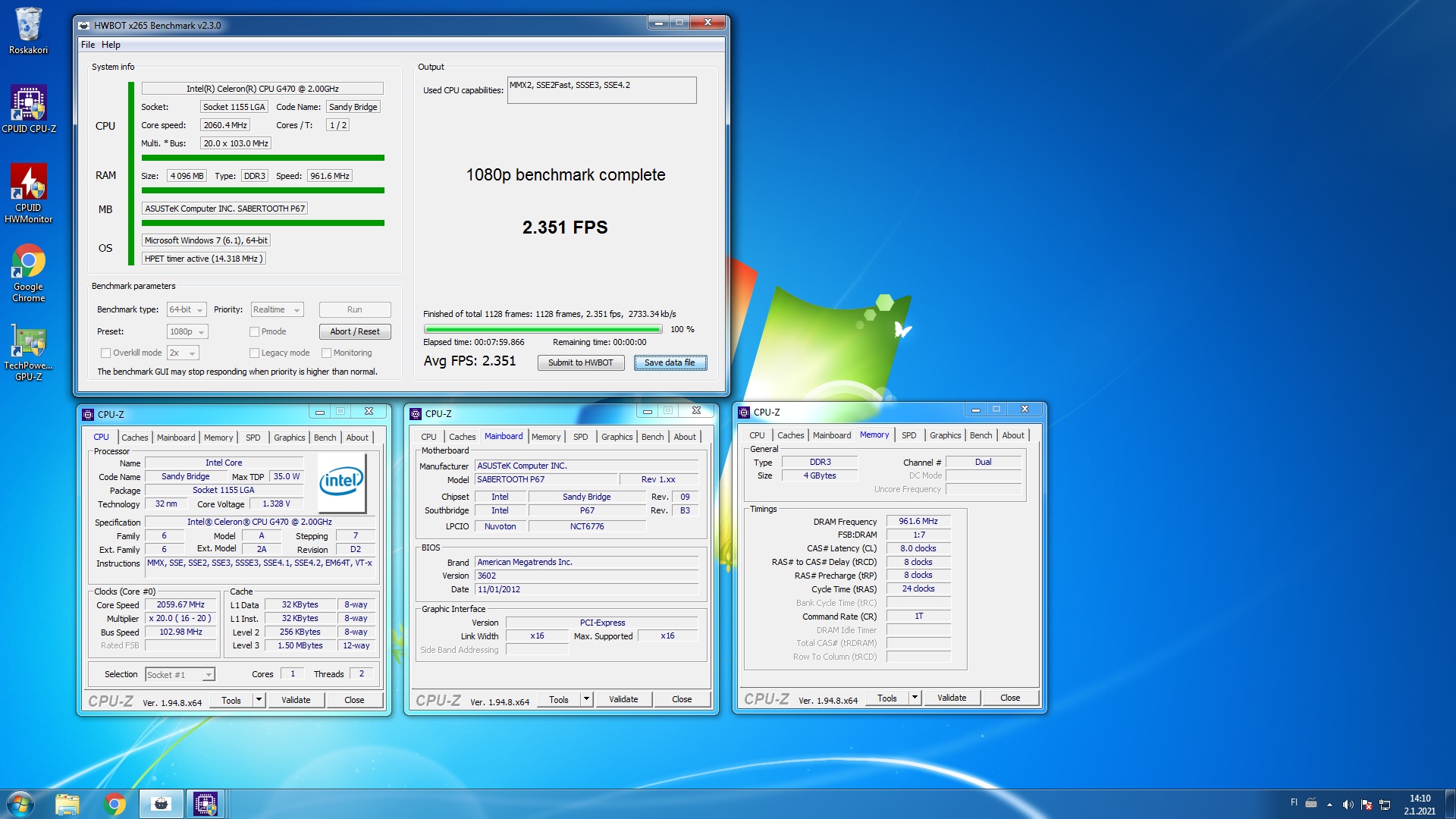1456x819 pixels.
Task: Open the File menu in HWBOT
Action: point(88,45)
